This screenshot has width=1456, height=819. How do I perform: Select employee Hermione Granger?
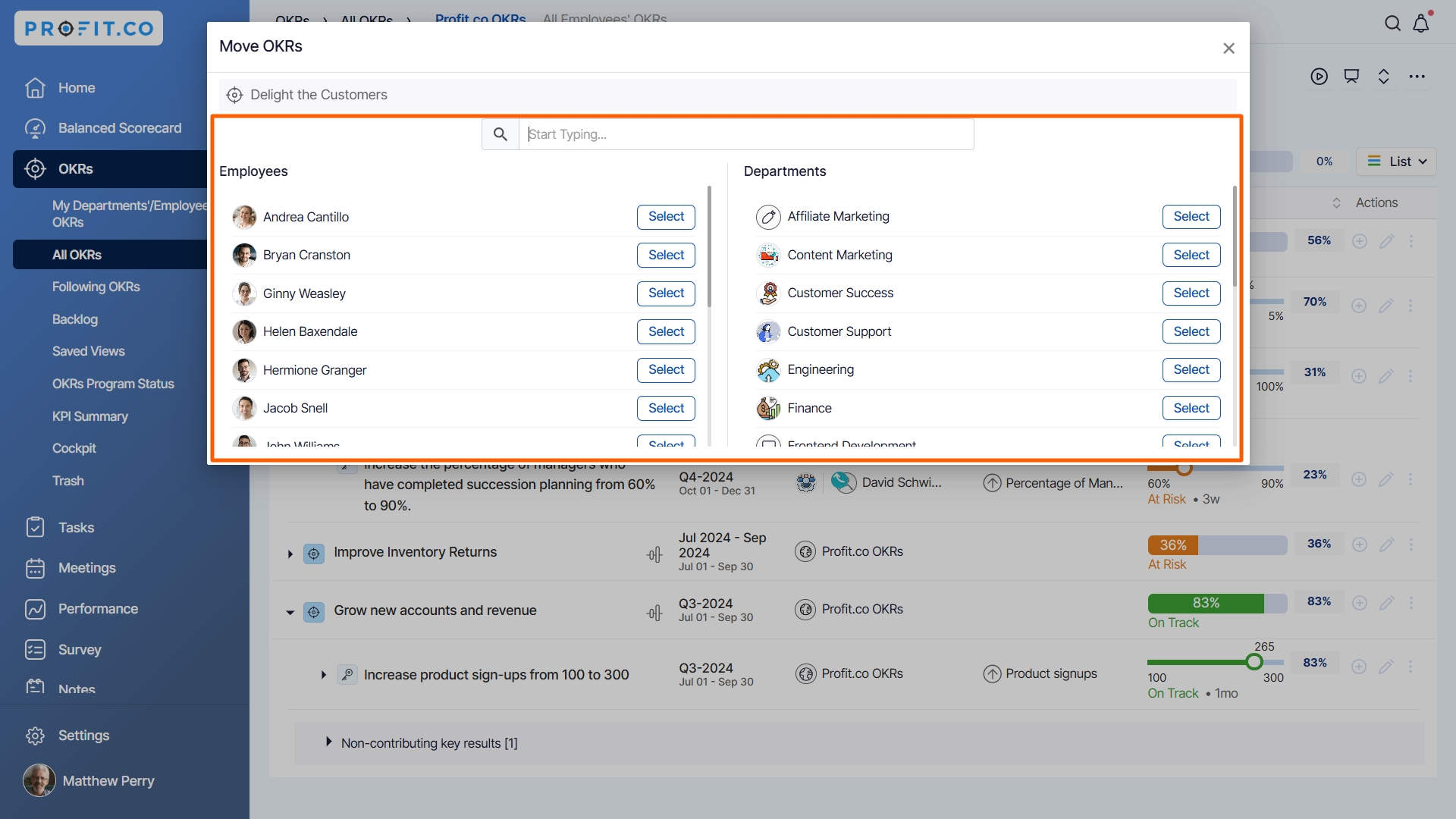[x=665, y=370]
